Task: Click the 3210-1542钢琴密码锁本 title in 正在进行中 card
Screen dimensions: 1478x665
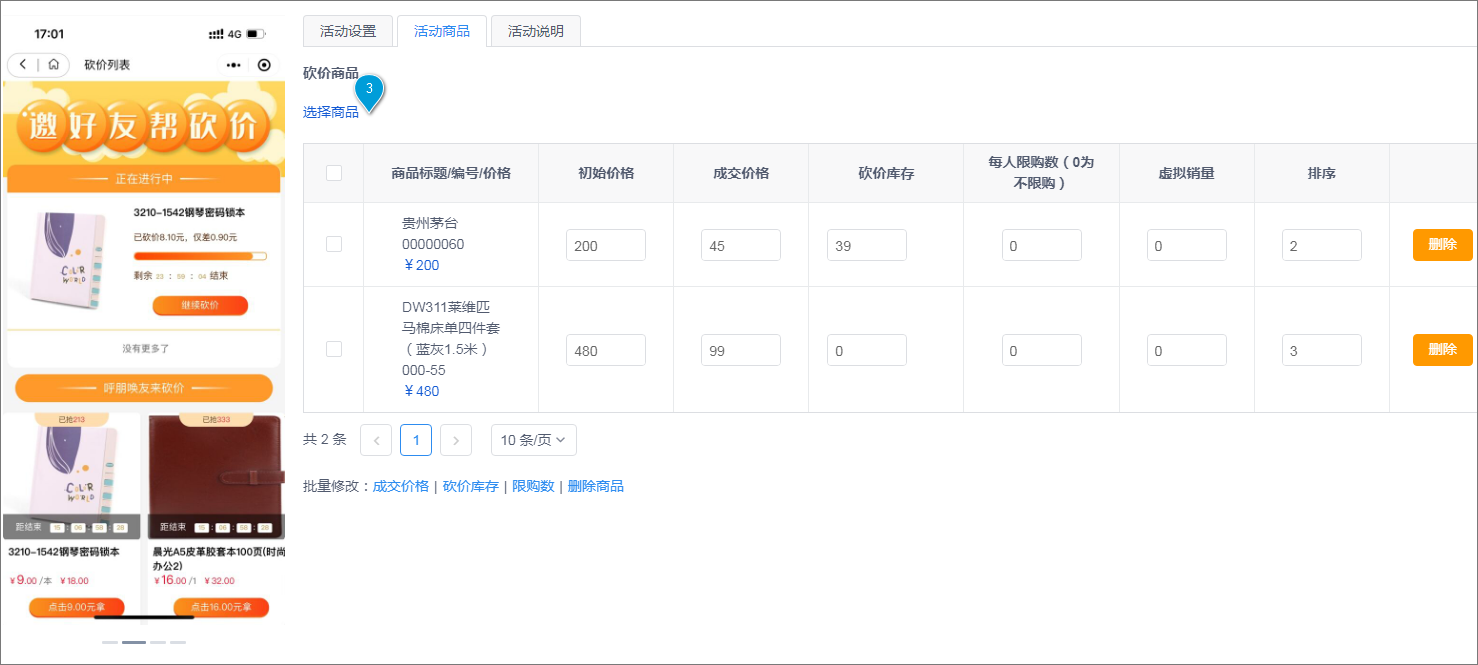Action: 190,213
